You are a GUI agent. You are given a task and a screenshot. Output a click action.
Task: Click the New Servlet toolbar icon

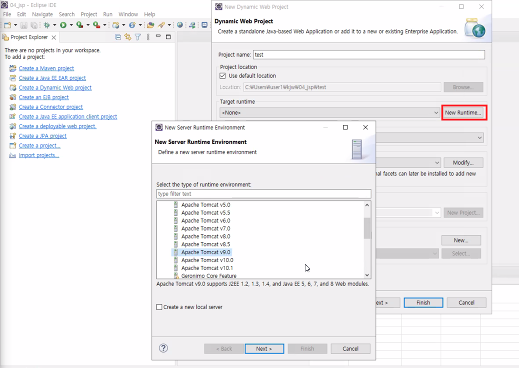tap(132, 25)
